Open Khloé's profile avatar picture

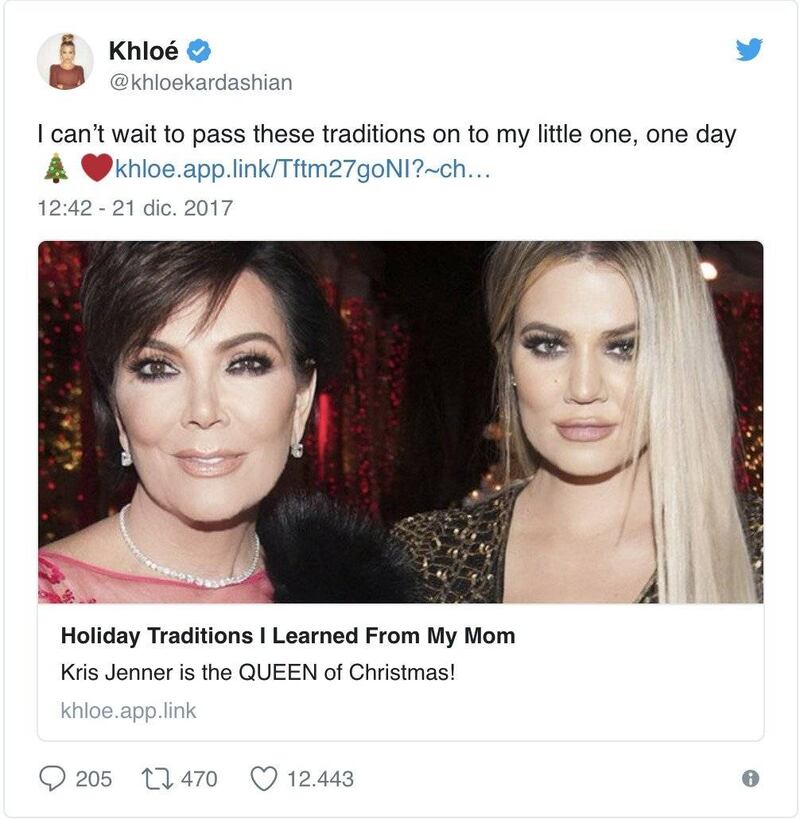(65, 62)
